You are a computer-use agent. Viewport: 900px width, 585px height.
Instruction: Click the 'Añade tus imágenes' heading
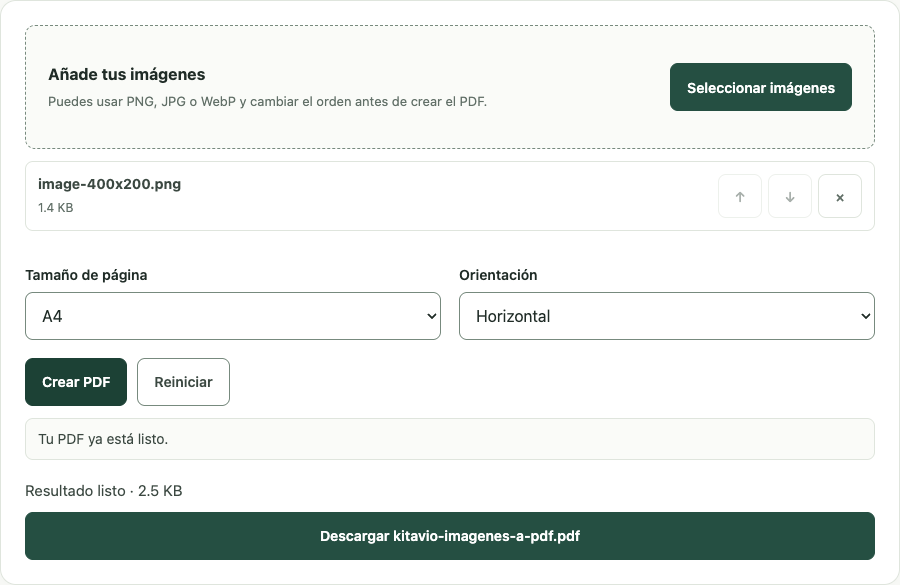coord(127,75)
